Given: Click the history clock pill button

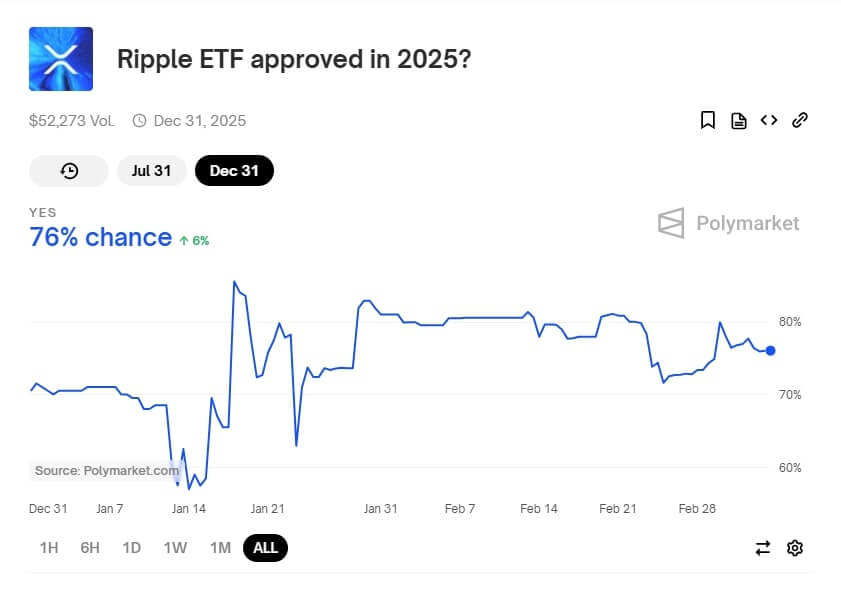Looking at the screenshot, I should (x=69, y=171).
